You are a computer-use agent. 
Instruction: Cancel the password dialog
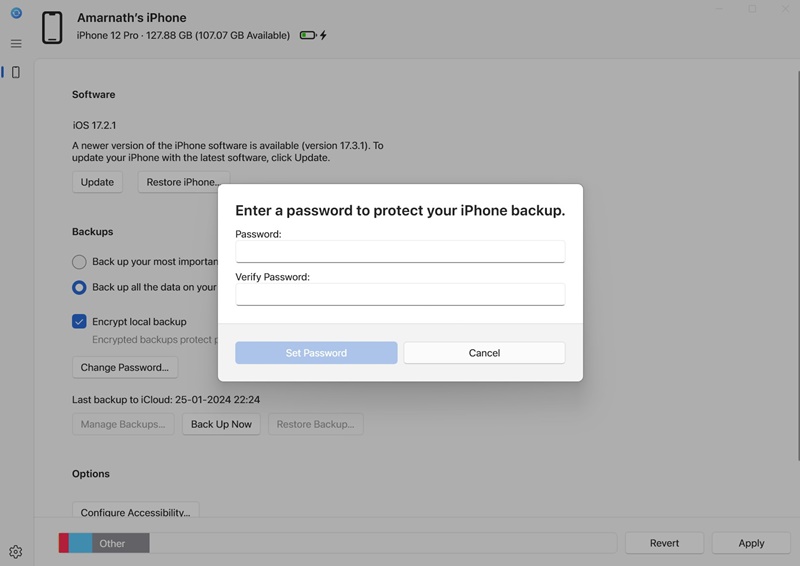484,353
